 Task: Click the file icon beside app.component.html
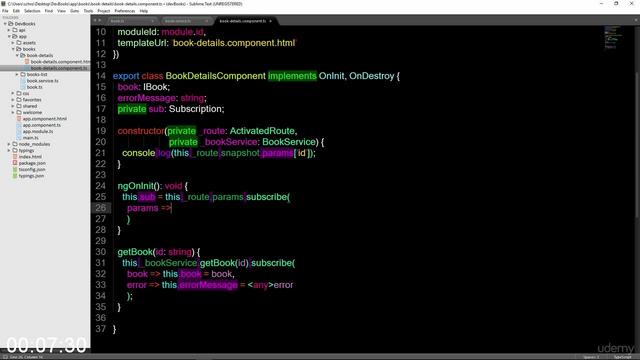point(19,119)
